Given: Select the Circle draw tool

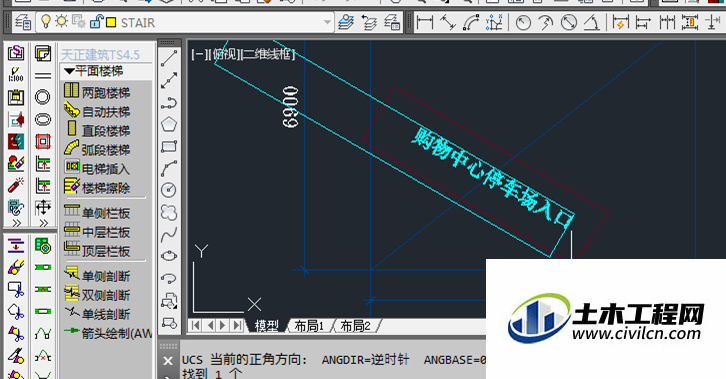Looking at the screenshot, I should [169, 190].
